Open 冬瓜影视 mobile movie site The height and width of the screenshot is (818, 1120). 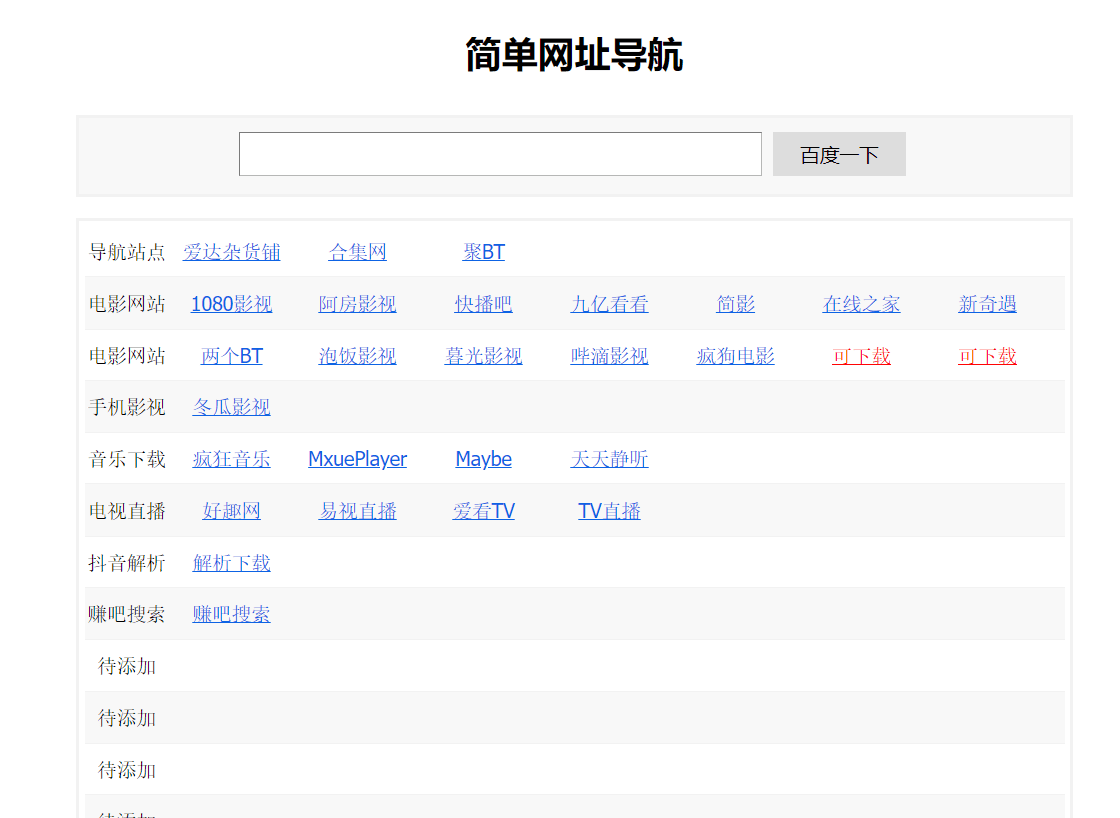pos(231,407)
